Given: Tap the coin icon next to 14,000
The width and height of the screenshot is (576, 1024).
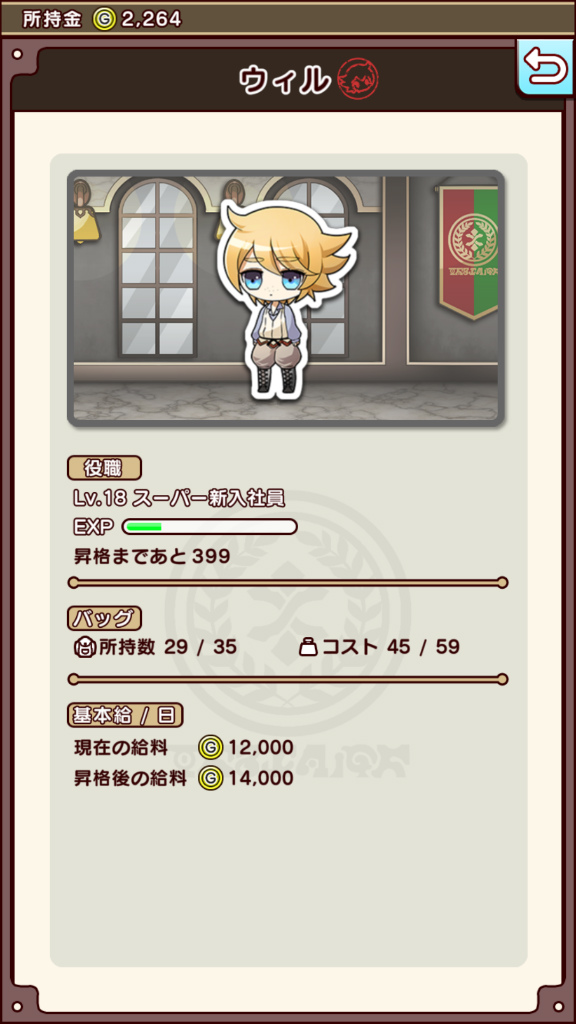Looking at the screenshot, I should [211, 778].
